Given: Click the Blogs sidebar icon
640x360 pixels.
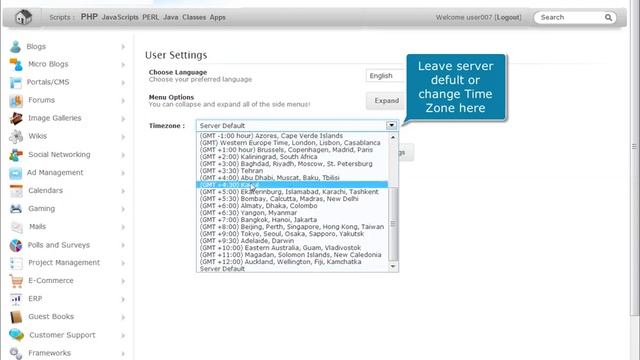Looking at the screenshot, I should tap(16, 47).
